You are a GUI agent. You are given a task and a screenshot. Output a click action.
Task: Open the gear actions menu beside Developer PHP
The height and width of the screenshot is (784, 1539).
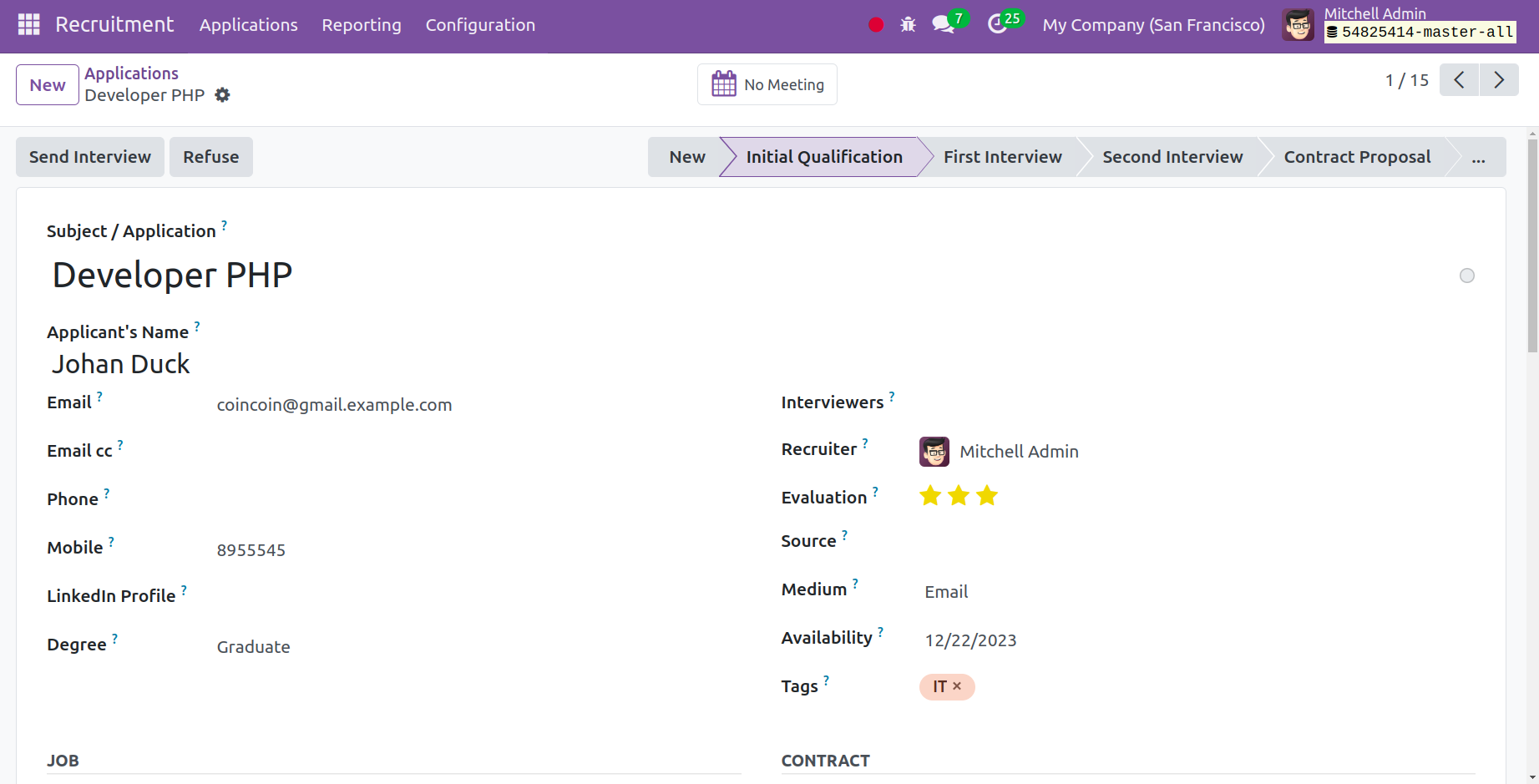tap(222, 95)
